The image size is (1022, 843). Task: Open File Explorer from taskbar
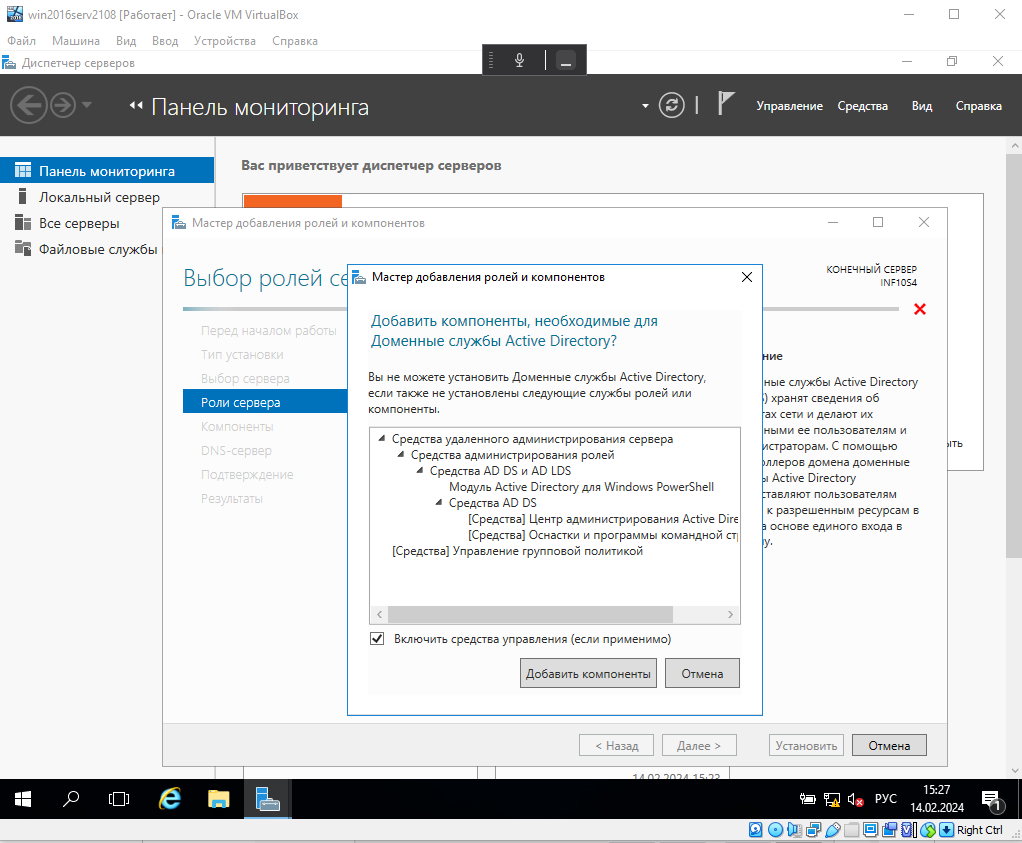click(x=218, y=799)
